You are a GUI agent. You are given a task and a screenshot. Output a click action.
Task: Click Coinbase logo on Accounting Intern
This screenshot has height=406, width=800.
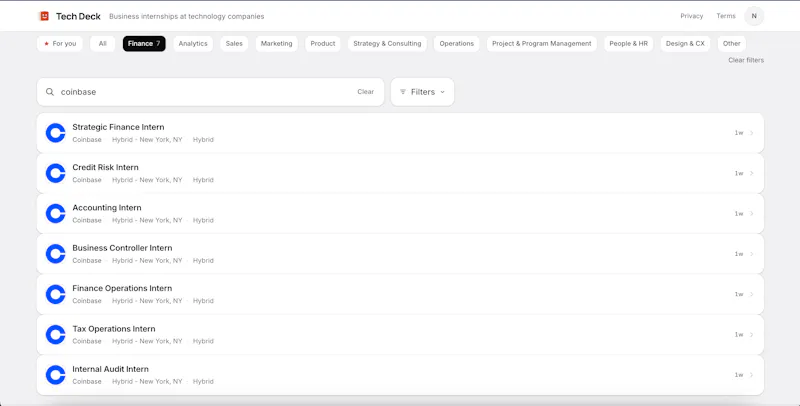[x=56, y=214]
